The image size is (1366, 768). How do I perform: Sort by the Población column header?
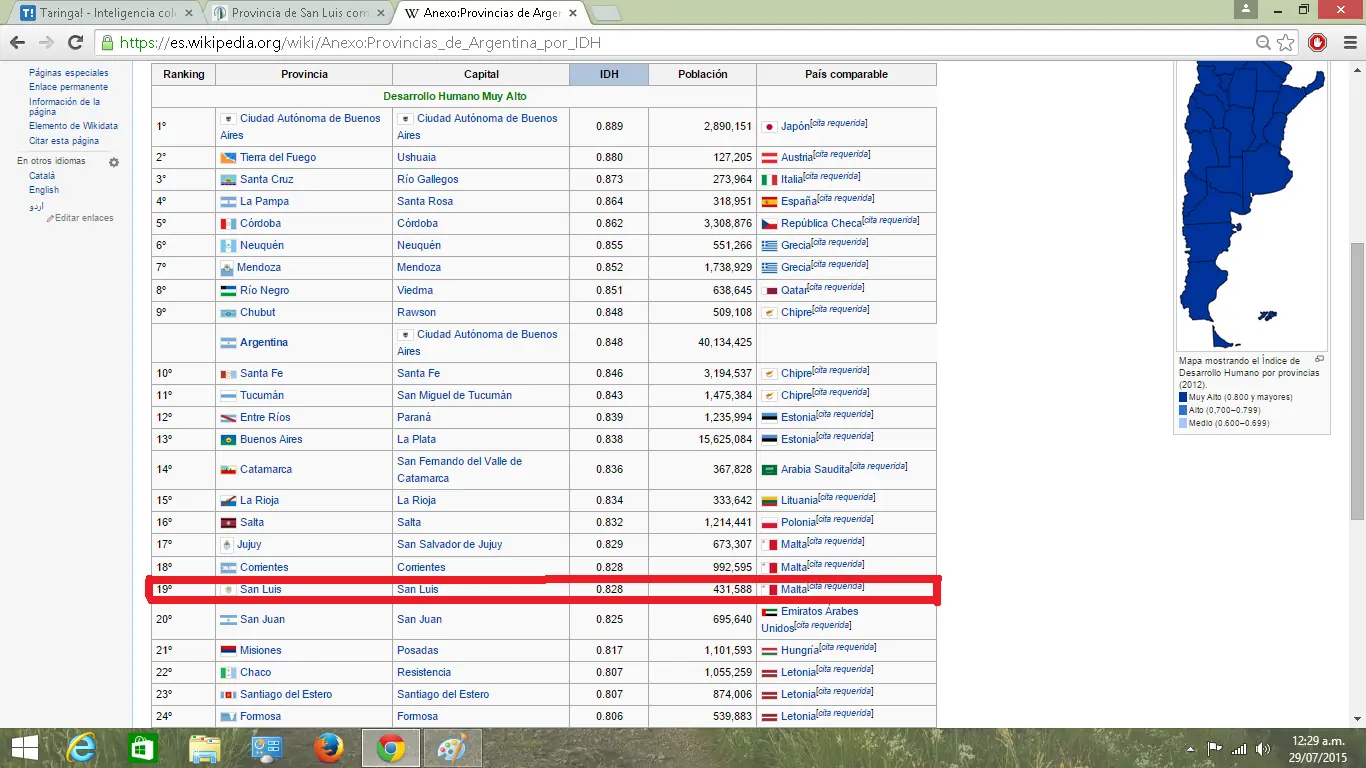pos(703,74)
